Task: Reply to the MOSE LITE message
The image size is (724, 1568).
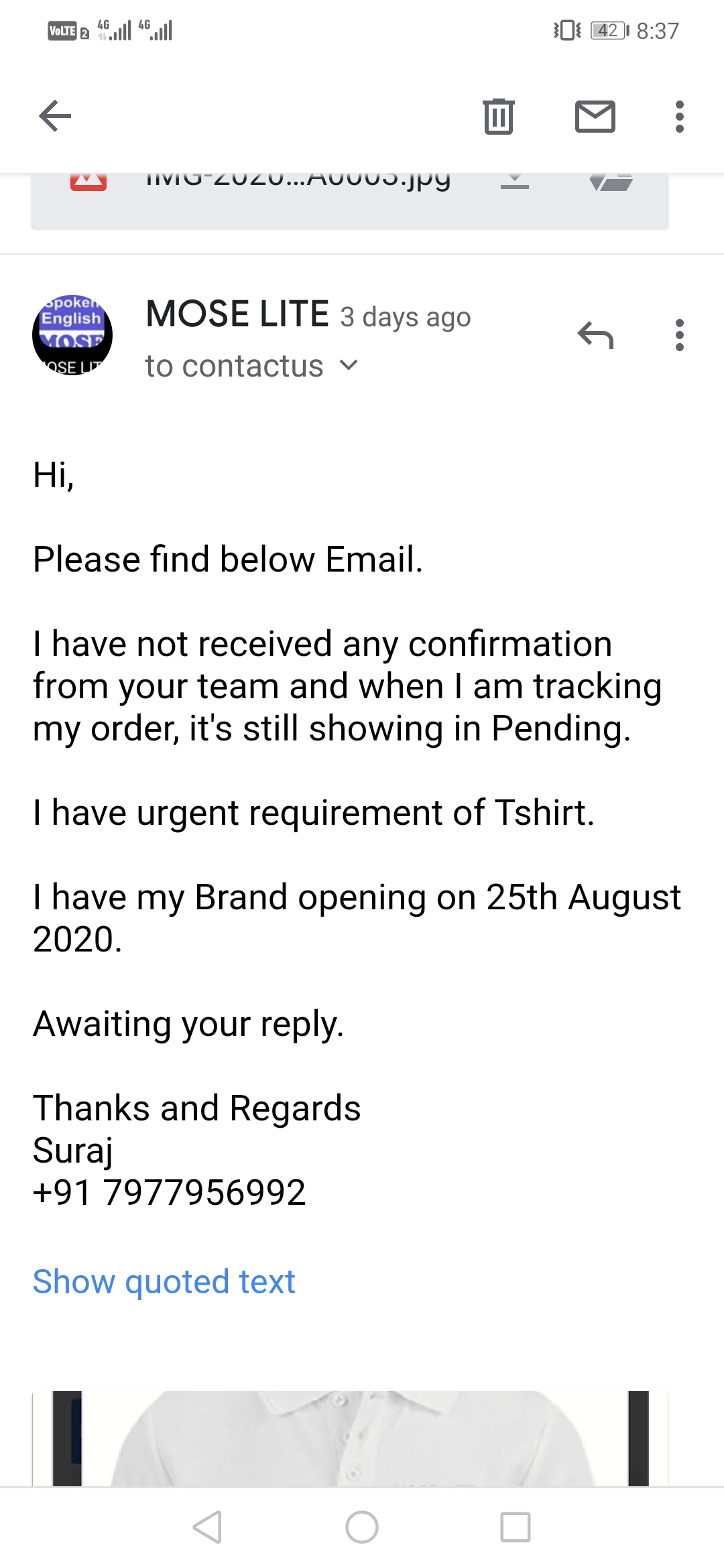Action: pyautogui.click(x=595, y=335)
